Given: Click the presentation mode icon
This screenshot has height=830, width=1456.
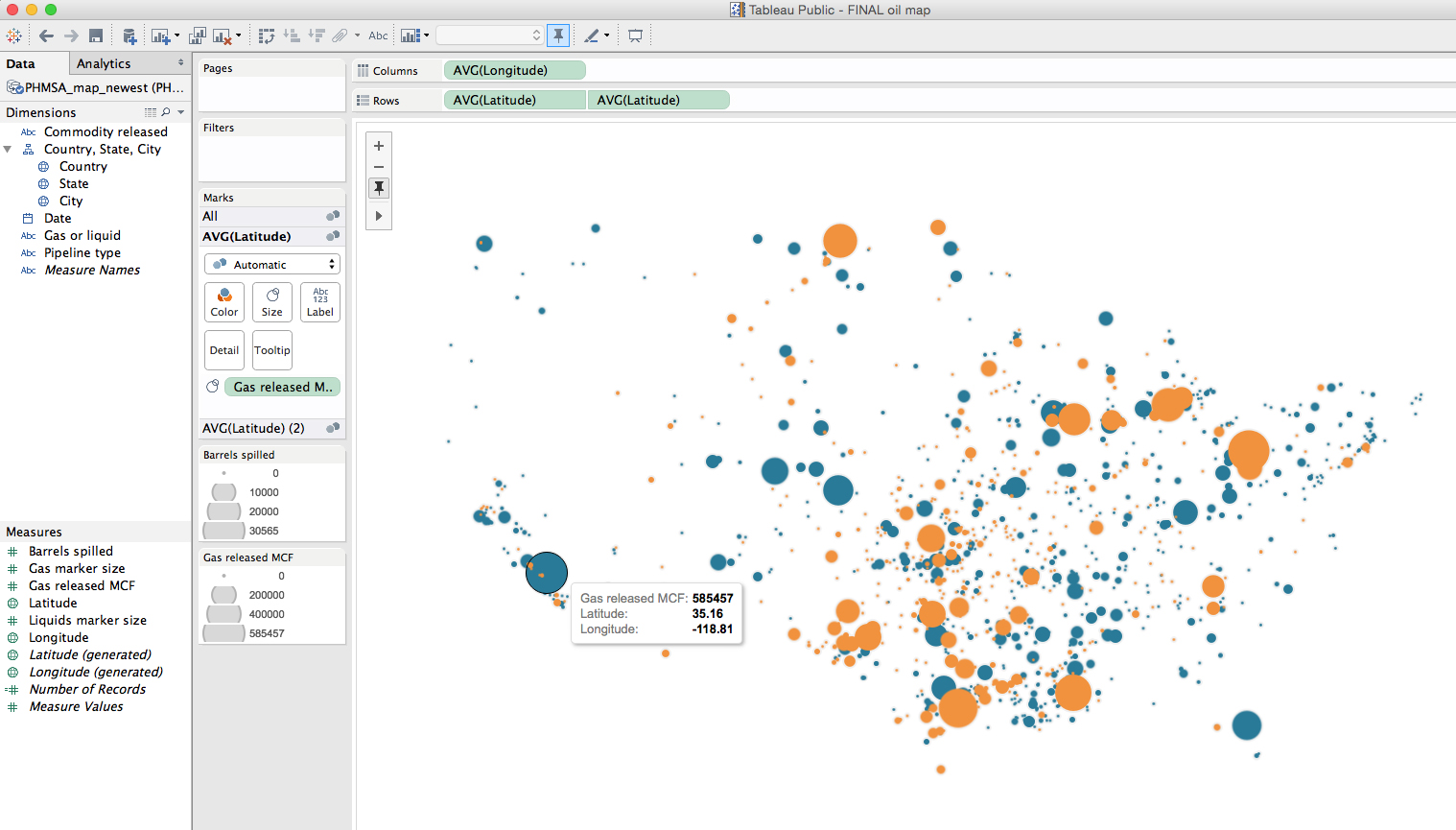Looking at the screenshot, I should [x=635, y=36].
